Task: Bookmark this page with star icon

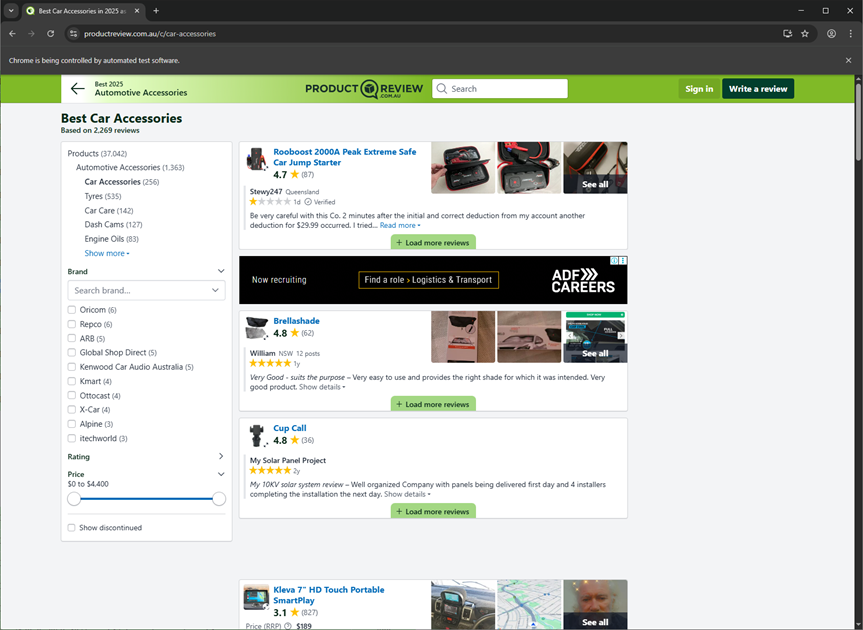Action: (x=805, y=33)
